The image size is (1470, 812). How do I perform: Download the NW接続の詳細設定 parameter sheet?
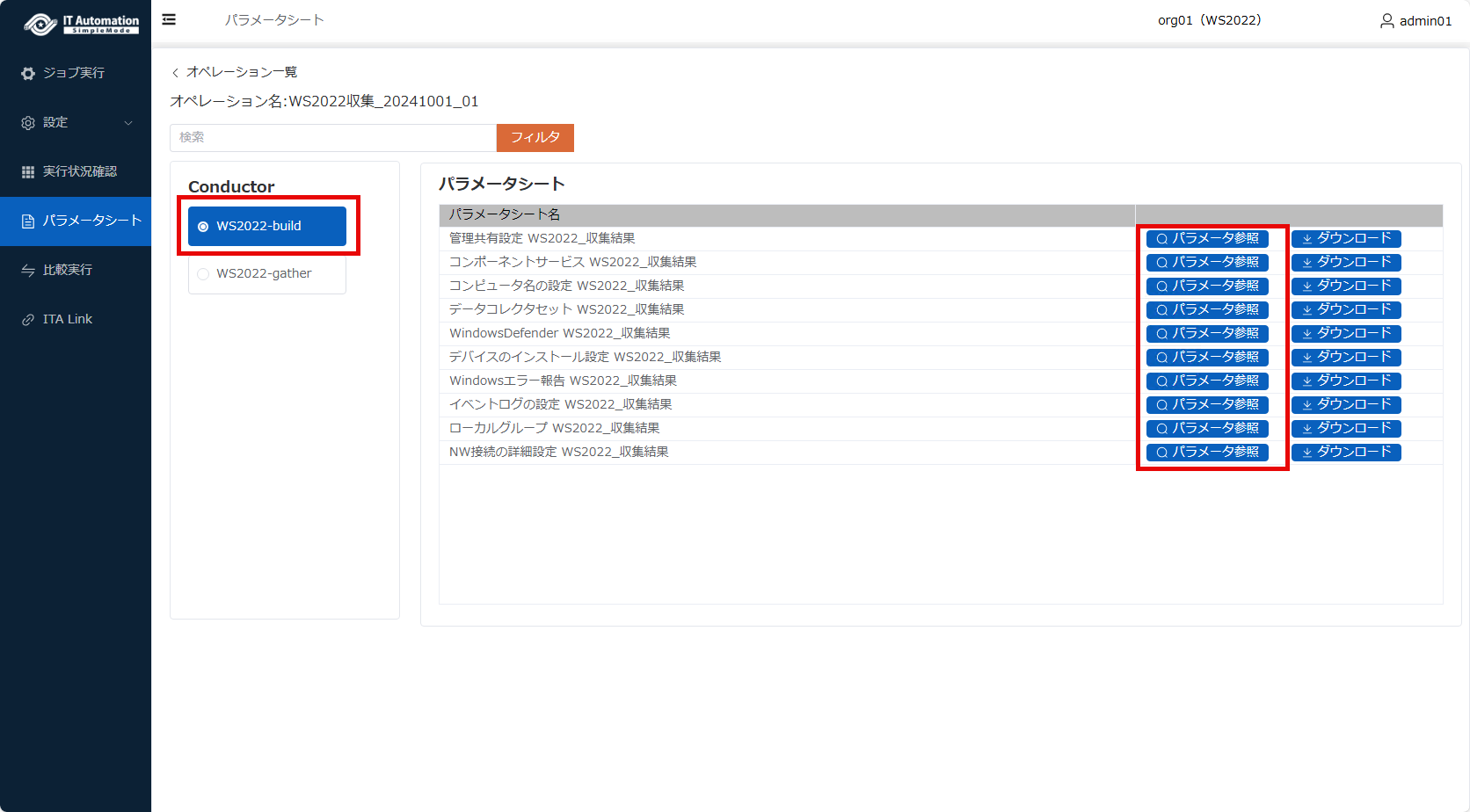click(1345, 452)
